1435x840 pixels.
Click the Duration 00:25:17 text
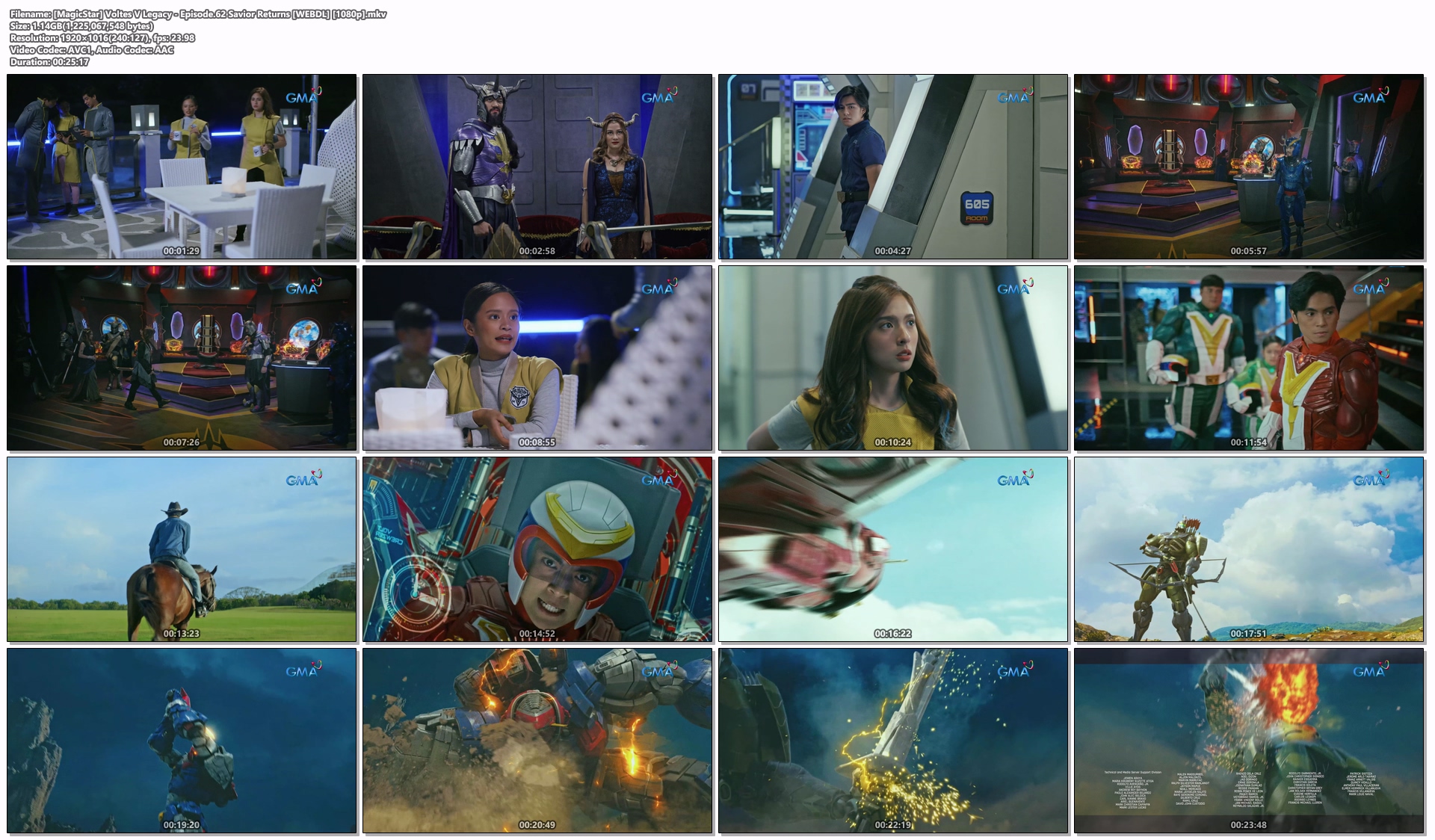coord(49,62)
